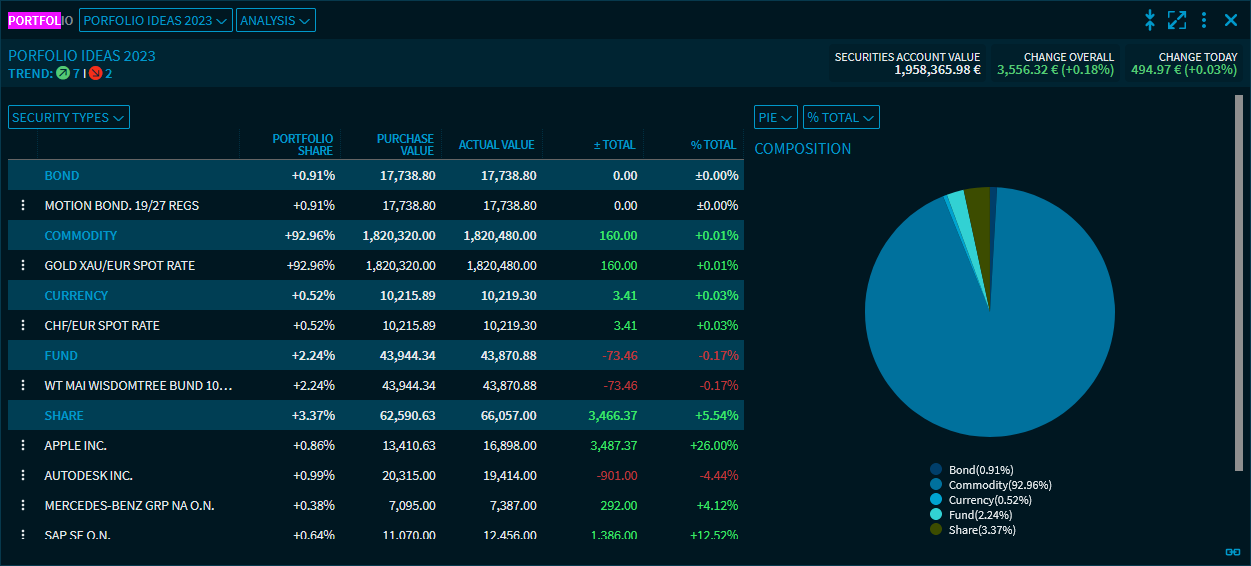Select the Mercedes-Benz Grp NA O.N. security
1251x566 pixels.
coord(129,506)
